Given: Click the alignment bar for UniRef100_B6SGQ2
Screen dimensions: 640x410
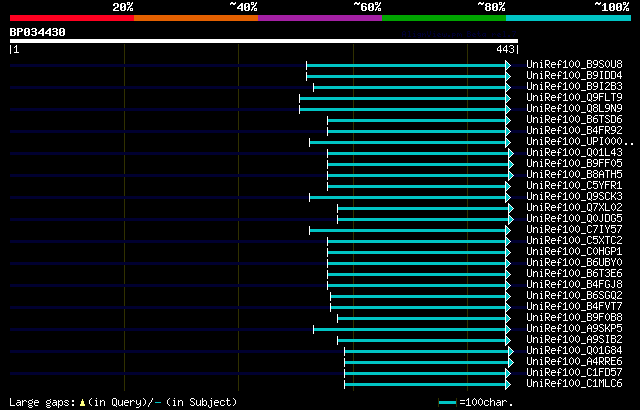Looking at the screenshot, I should pyautogui.click(x=420, y=297).
